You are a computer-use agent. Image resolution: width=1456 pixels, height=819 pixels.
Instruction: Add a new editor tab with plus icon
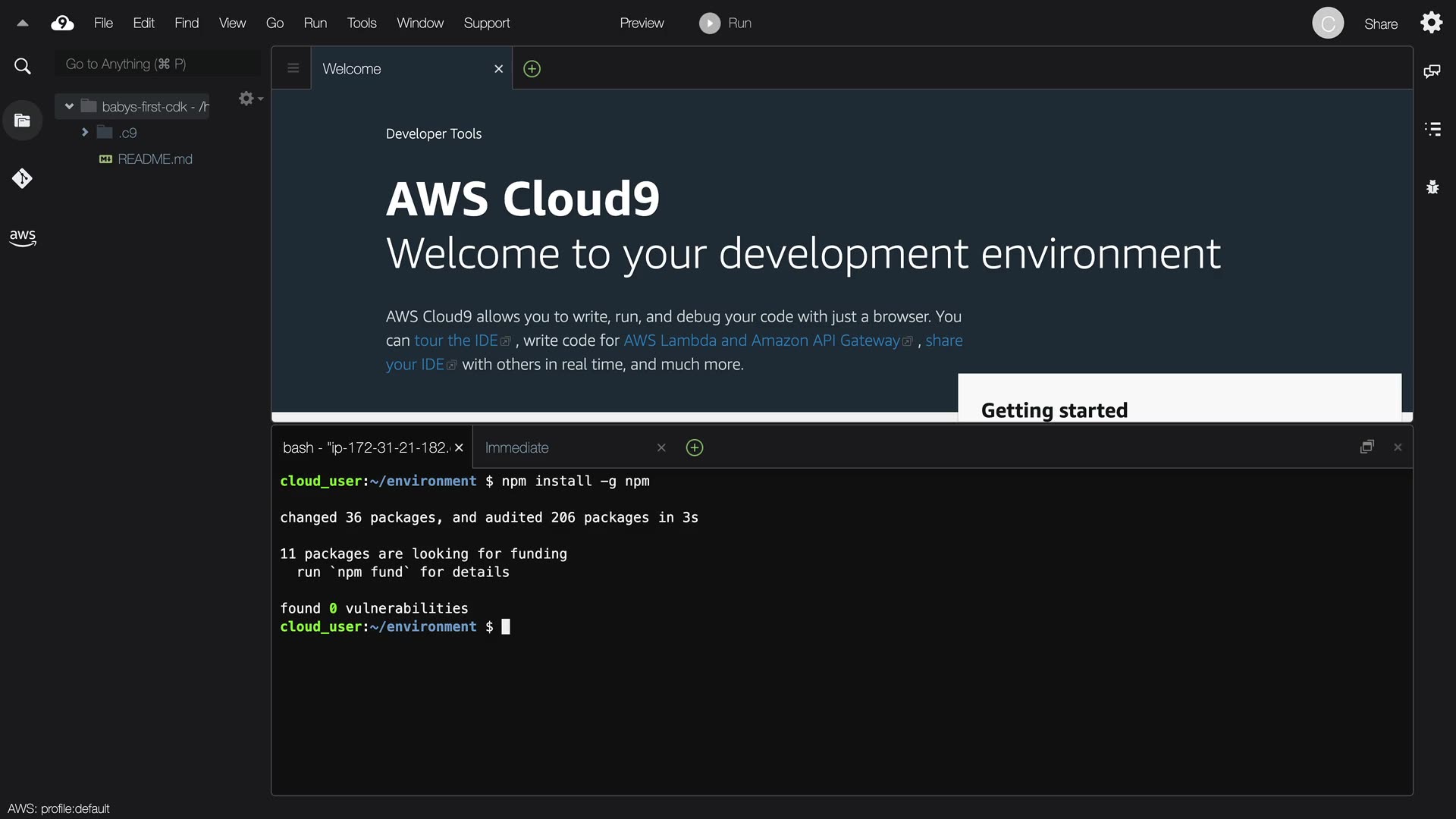[532, 69]
